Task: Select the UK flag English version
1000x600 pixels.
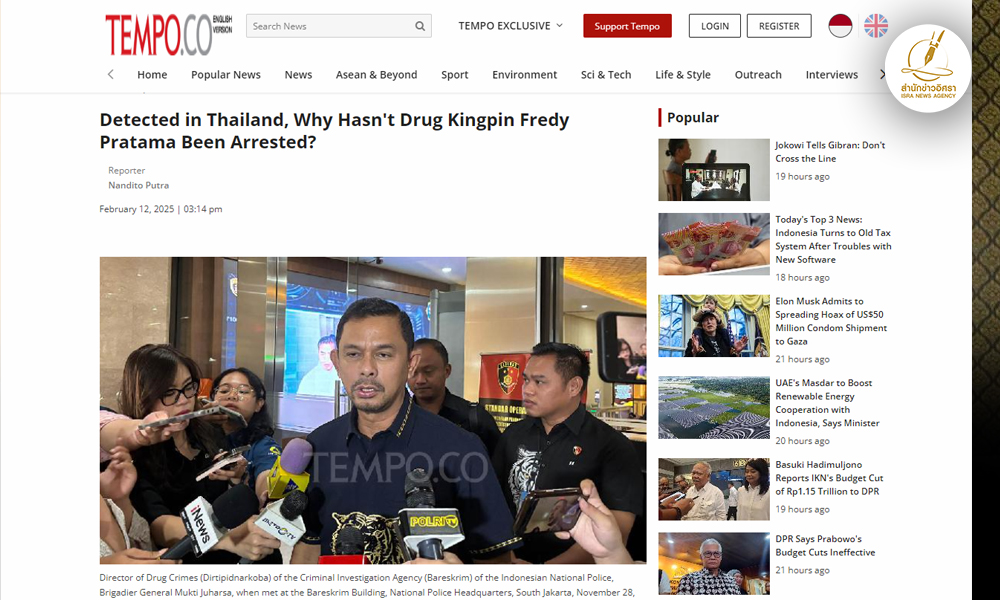Action: pos(876,26)
